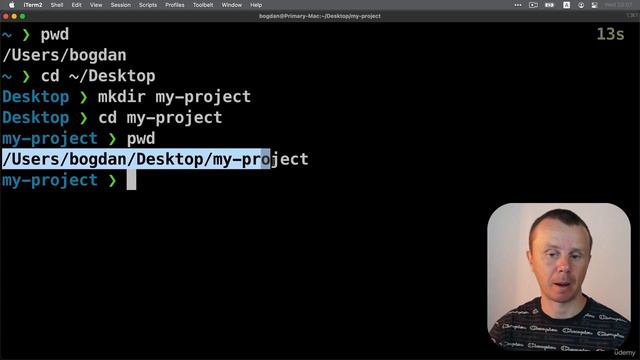Open the Help menu

(256, 5)
